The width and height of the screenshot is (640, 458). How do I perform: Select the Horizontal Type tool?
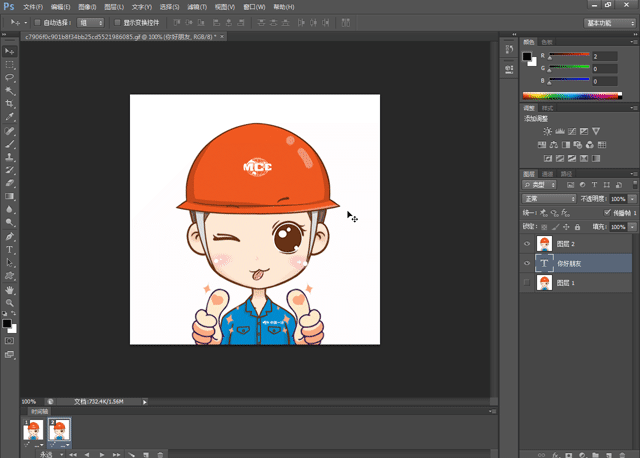click(x=10, y=249)
